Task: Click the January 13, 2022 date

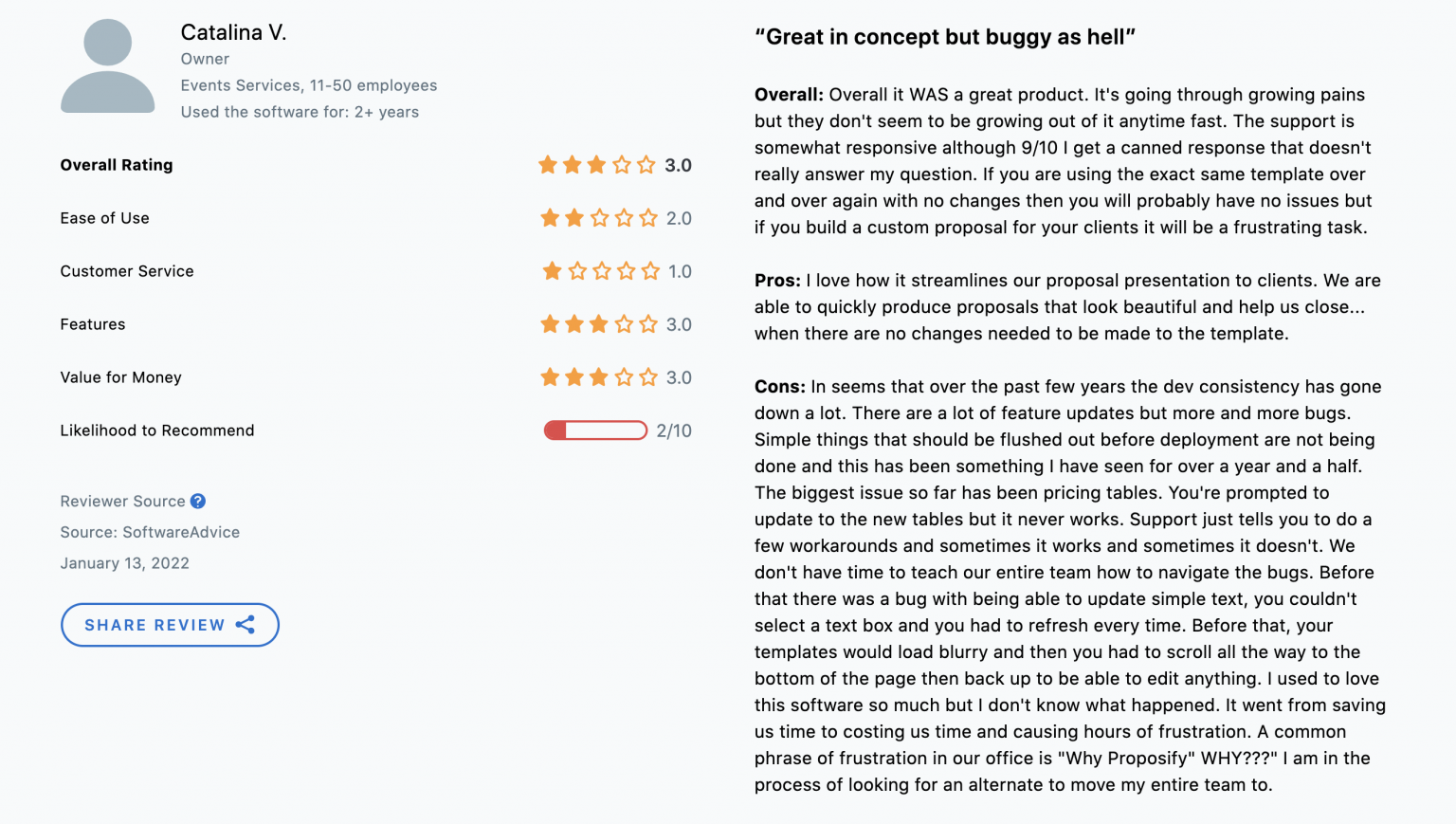Action: click(124, 563)
